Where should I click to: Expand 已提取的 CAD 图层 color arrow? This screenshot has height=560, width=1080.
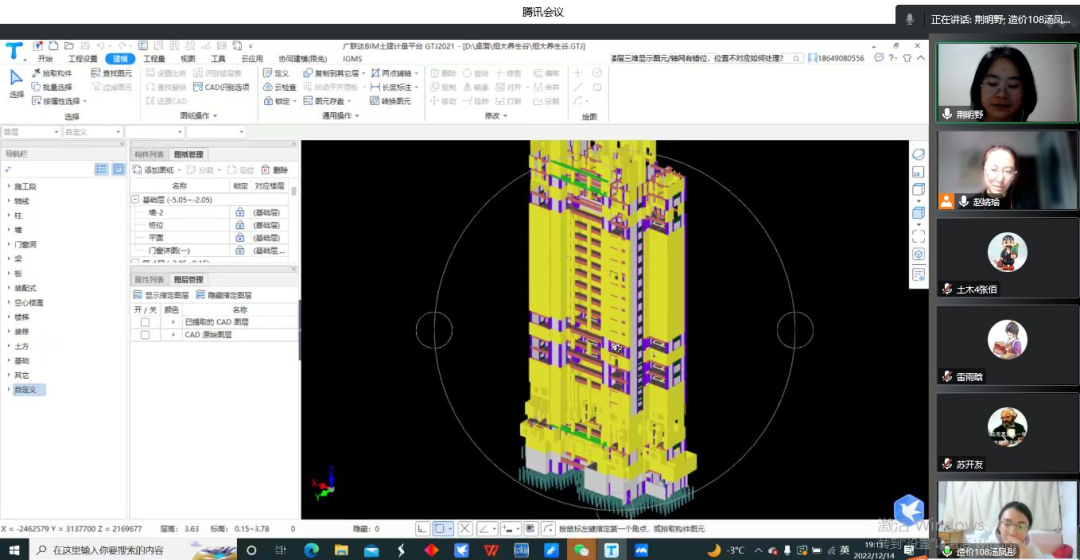click(172, 322)
